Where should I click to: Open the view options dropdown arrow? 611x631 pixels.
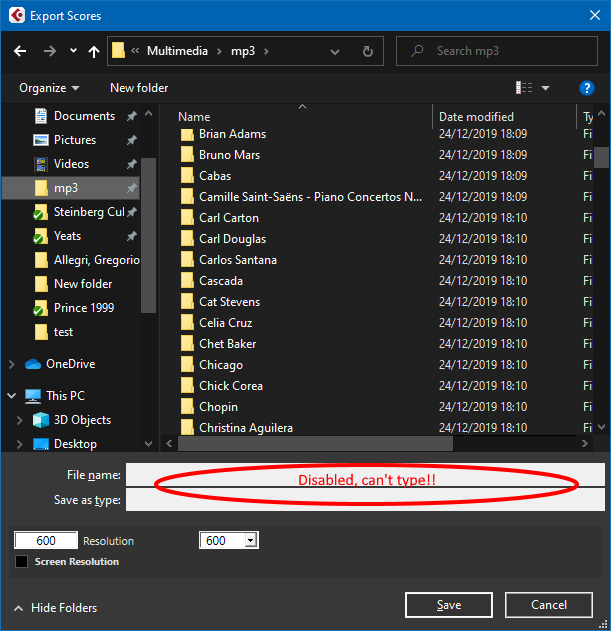(545, 88)
